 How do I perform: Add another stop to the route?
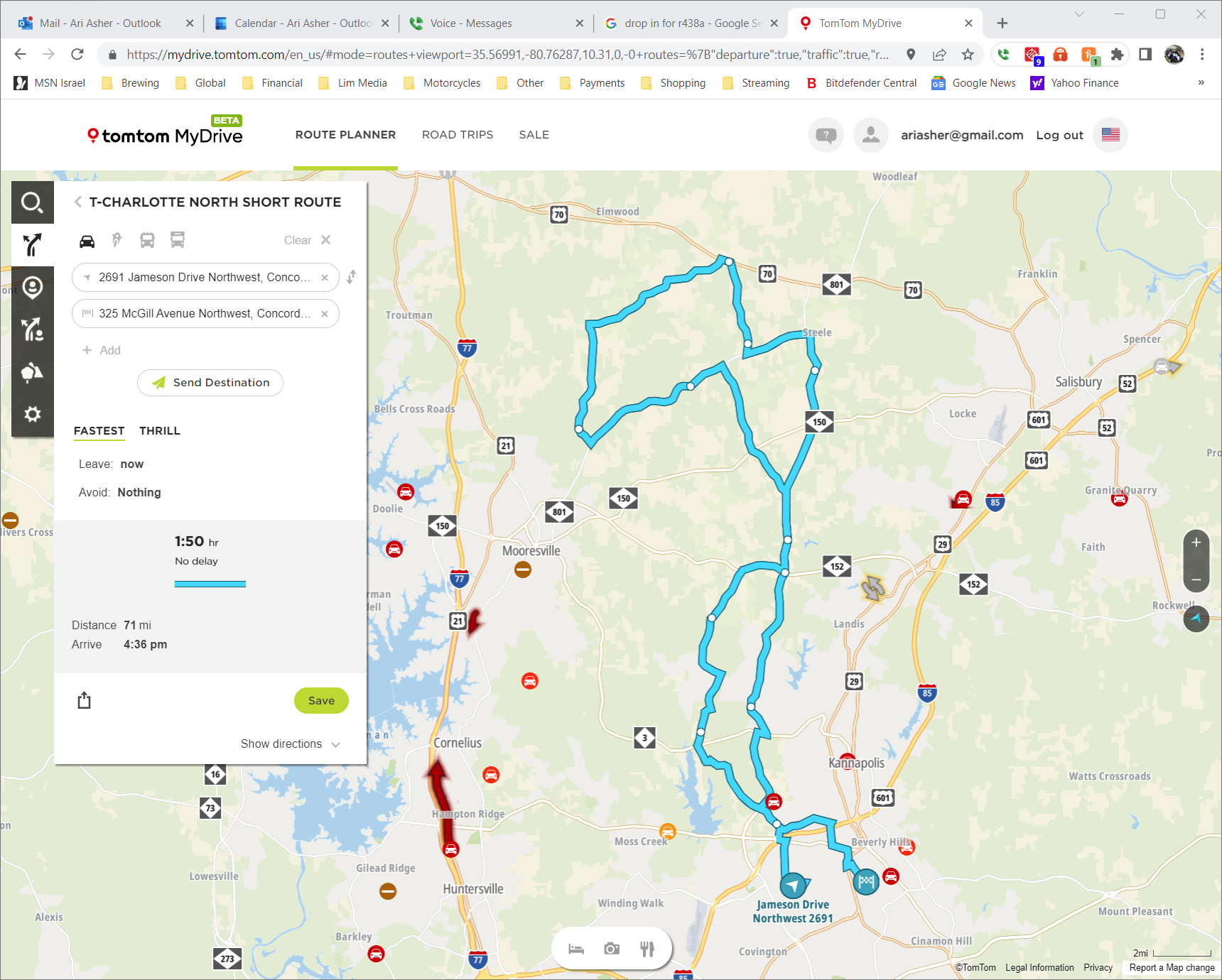[x=102, y=350]
